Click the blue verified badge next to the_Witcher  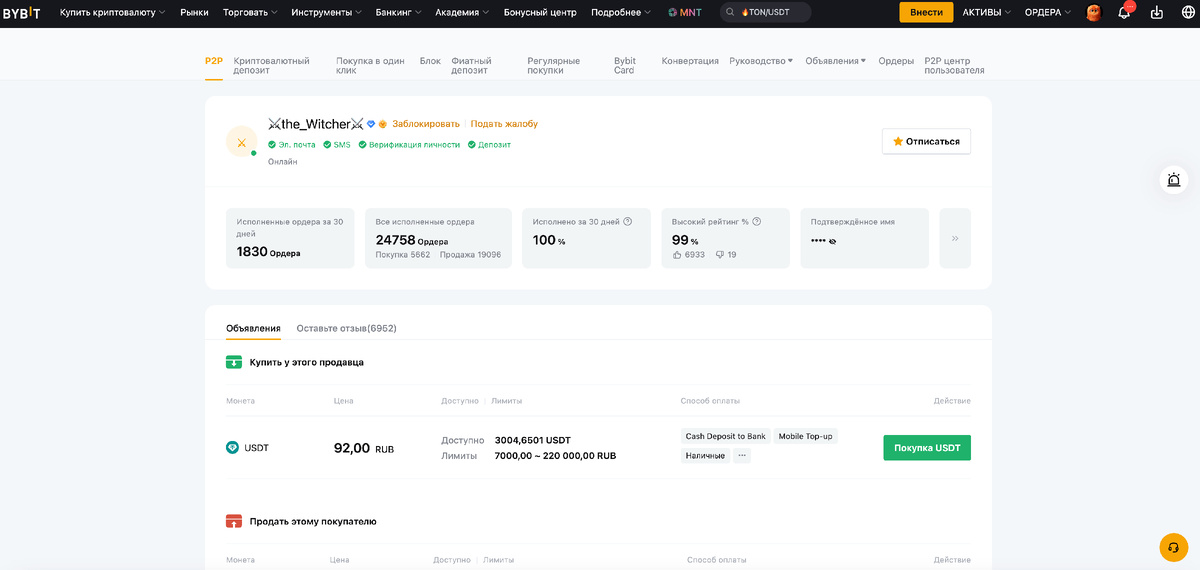[371, 124]
